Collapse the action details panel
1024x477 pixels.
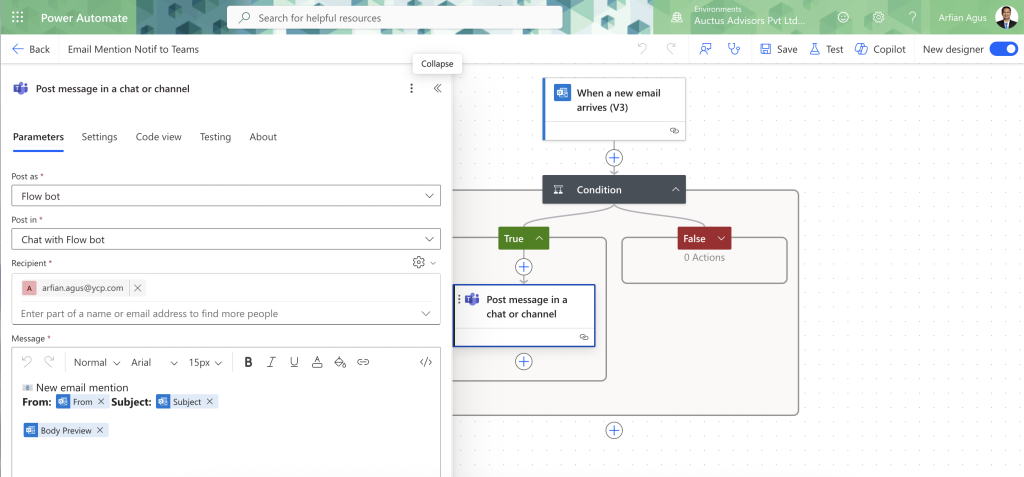(x=438, y=88)
